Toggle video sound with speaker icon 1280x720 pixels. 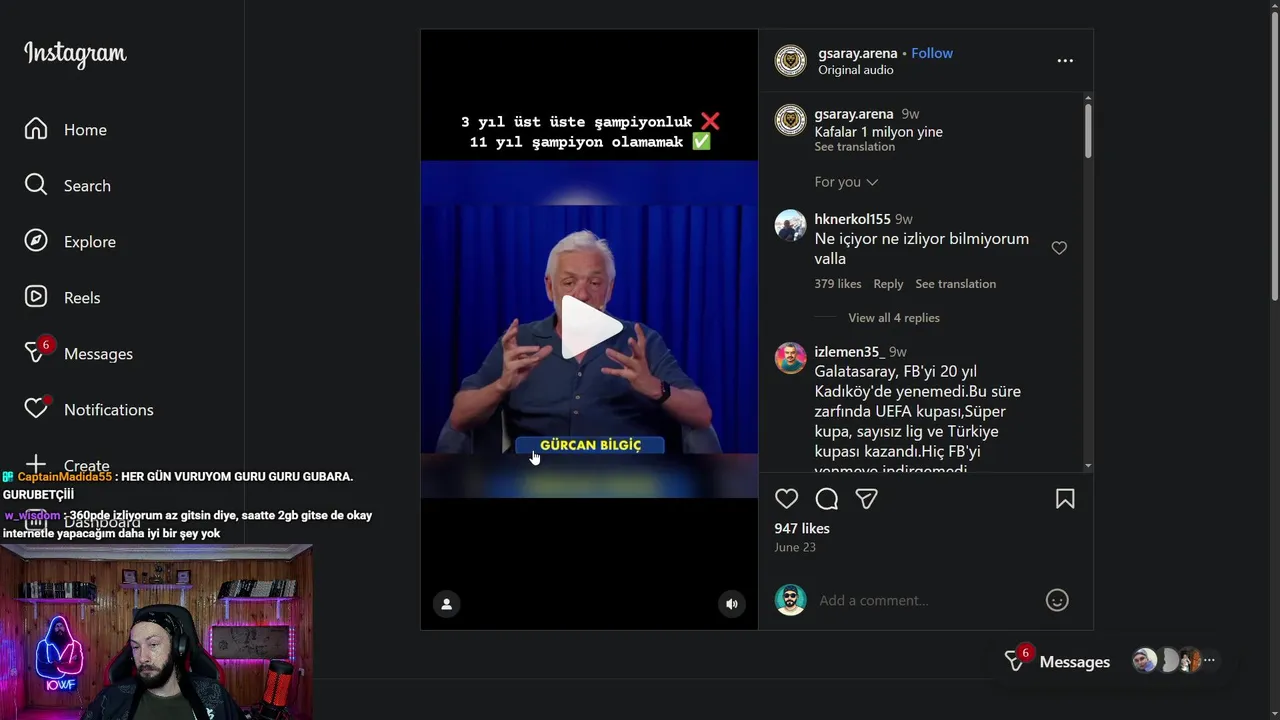(732, 604)
